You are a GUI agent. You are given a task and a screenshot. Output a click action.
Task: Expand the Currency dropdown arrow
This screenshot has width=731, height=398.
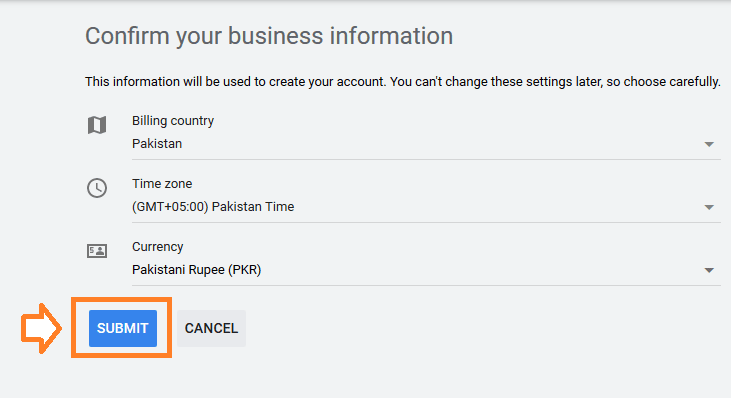pos(709,270)
